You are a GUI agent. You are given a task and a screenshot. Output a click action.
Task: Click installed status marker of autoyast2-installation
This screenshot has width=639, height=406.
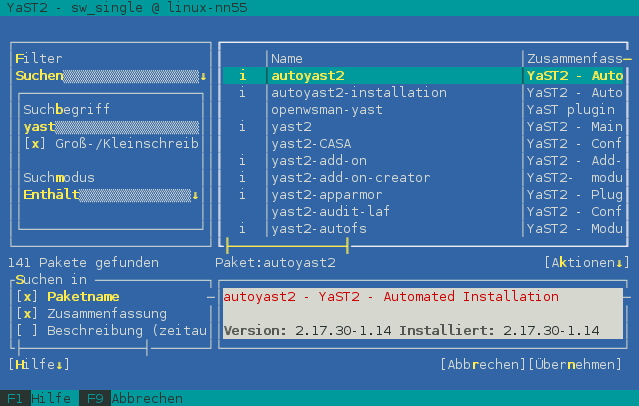pyautogui.click(x=242, y=93)
